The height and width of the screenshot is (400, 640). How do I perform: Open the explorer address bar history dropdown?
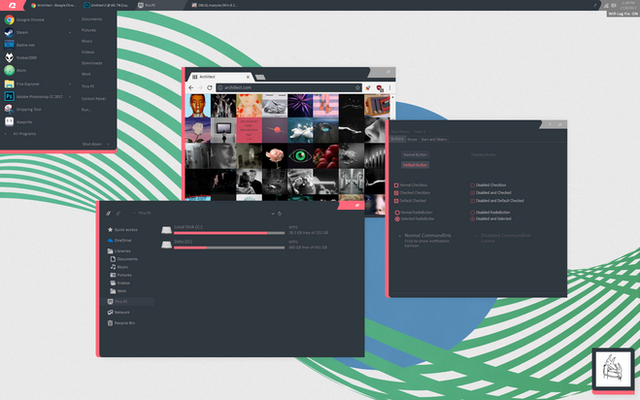(273, 213)
